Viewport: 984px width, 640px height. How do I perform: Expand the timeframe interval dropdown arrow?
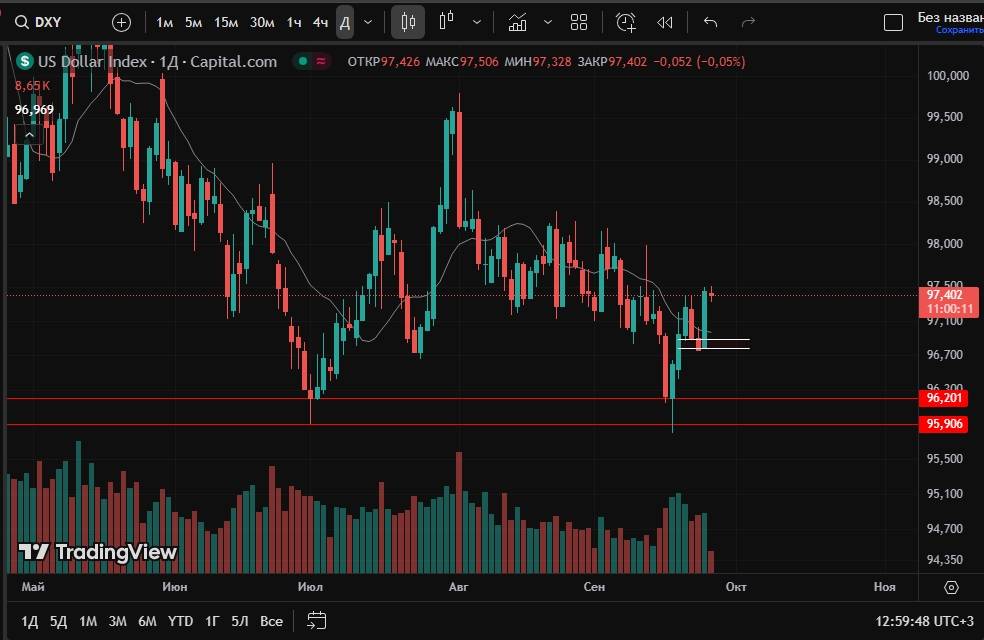[369, 22]
